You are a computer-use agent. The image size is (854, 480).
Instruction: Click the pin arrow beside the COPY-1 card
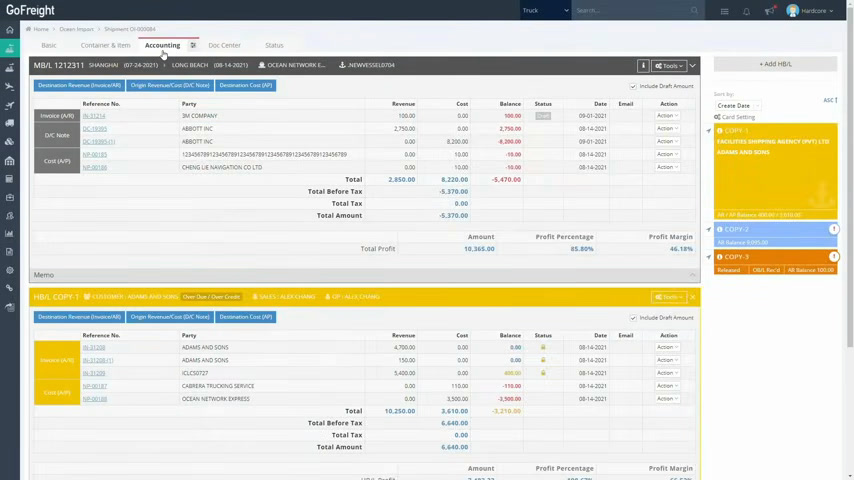click(x=709, y=131)
